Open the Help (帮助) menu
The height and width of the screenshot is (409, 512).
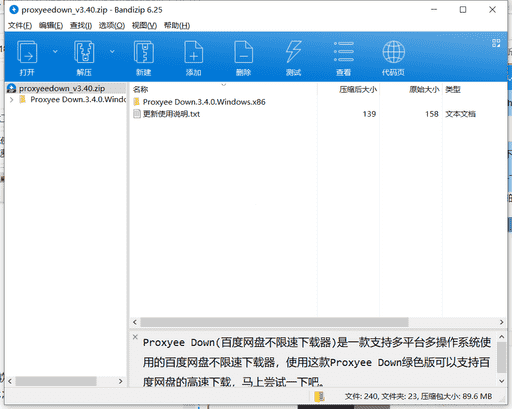click(x=177, y=25)
